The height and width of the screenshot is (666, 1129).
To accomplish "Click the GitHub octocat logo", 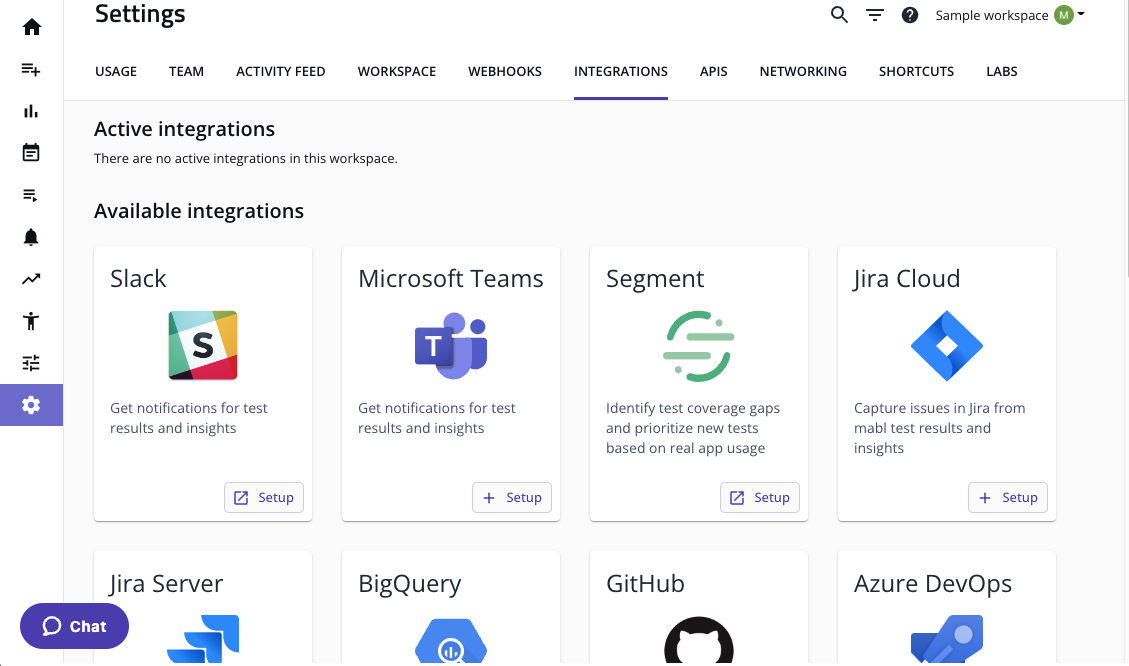I will point(698,639).
